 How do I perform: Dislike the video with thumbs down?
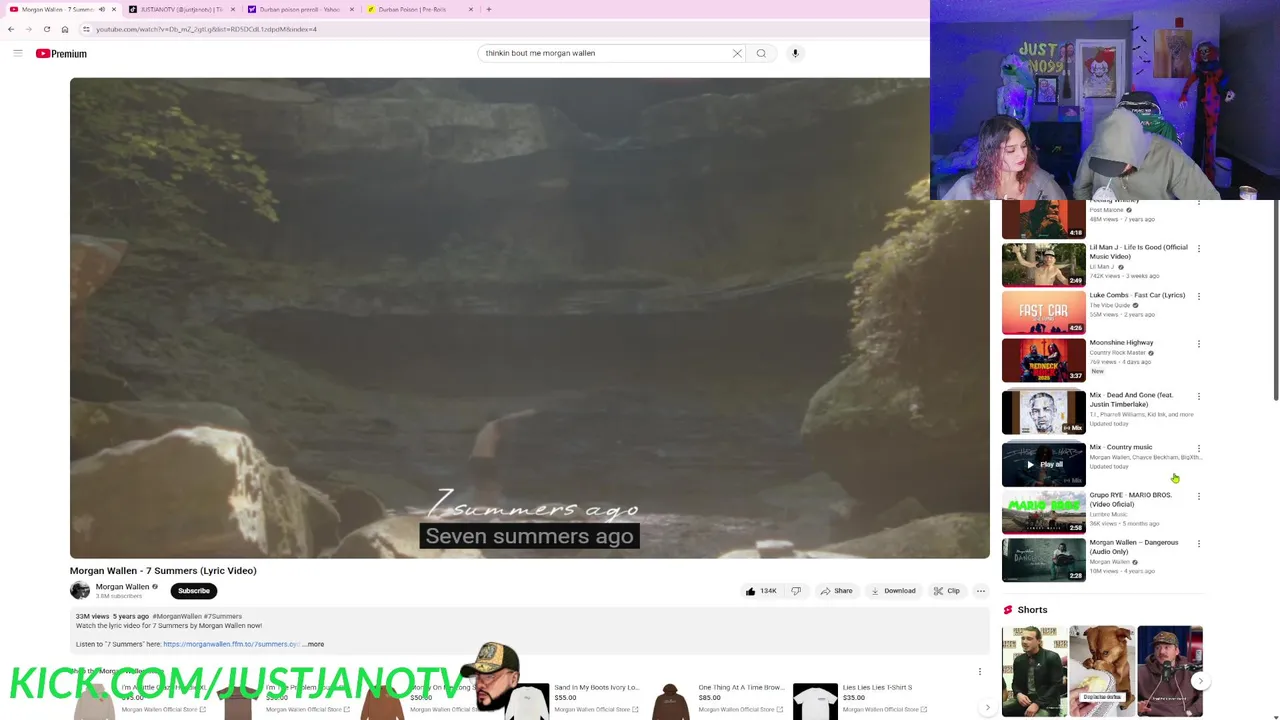pyautogui.click(x=796, y=591)
